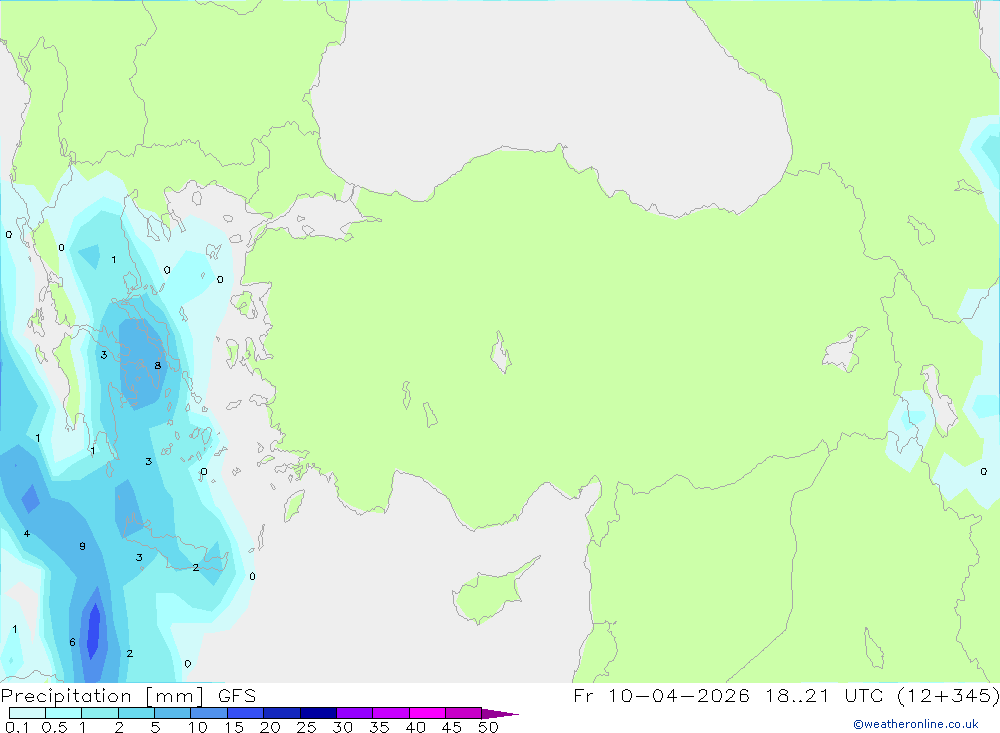
Task: Click legend swatch between 2 and 5
Action: [x=136, y=713]
